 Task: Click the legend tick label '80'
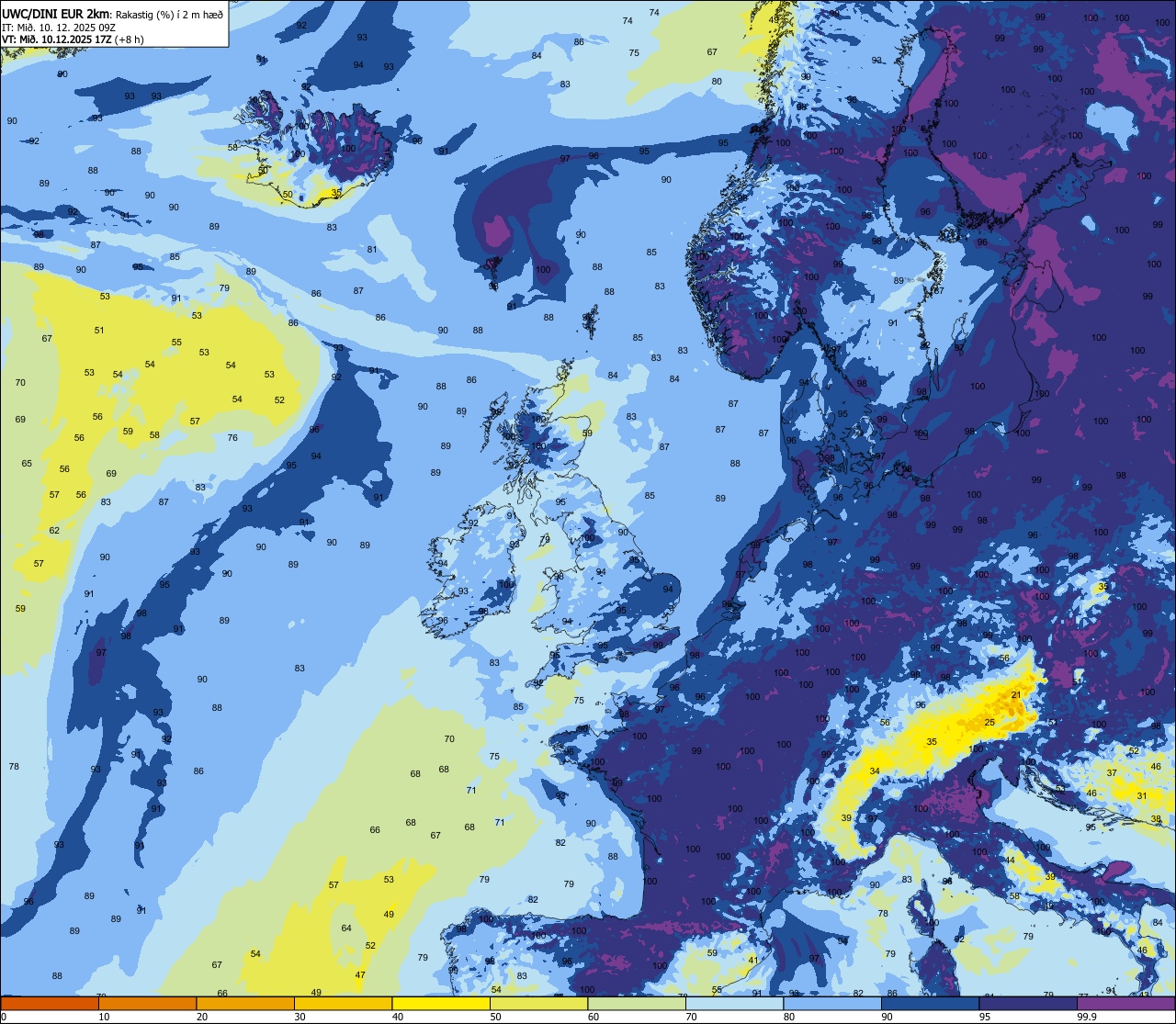(789, 1017)
